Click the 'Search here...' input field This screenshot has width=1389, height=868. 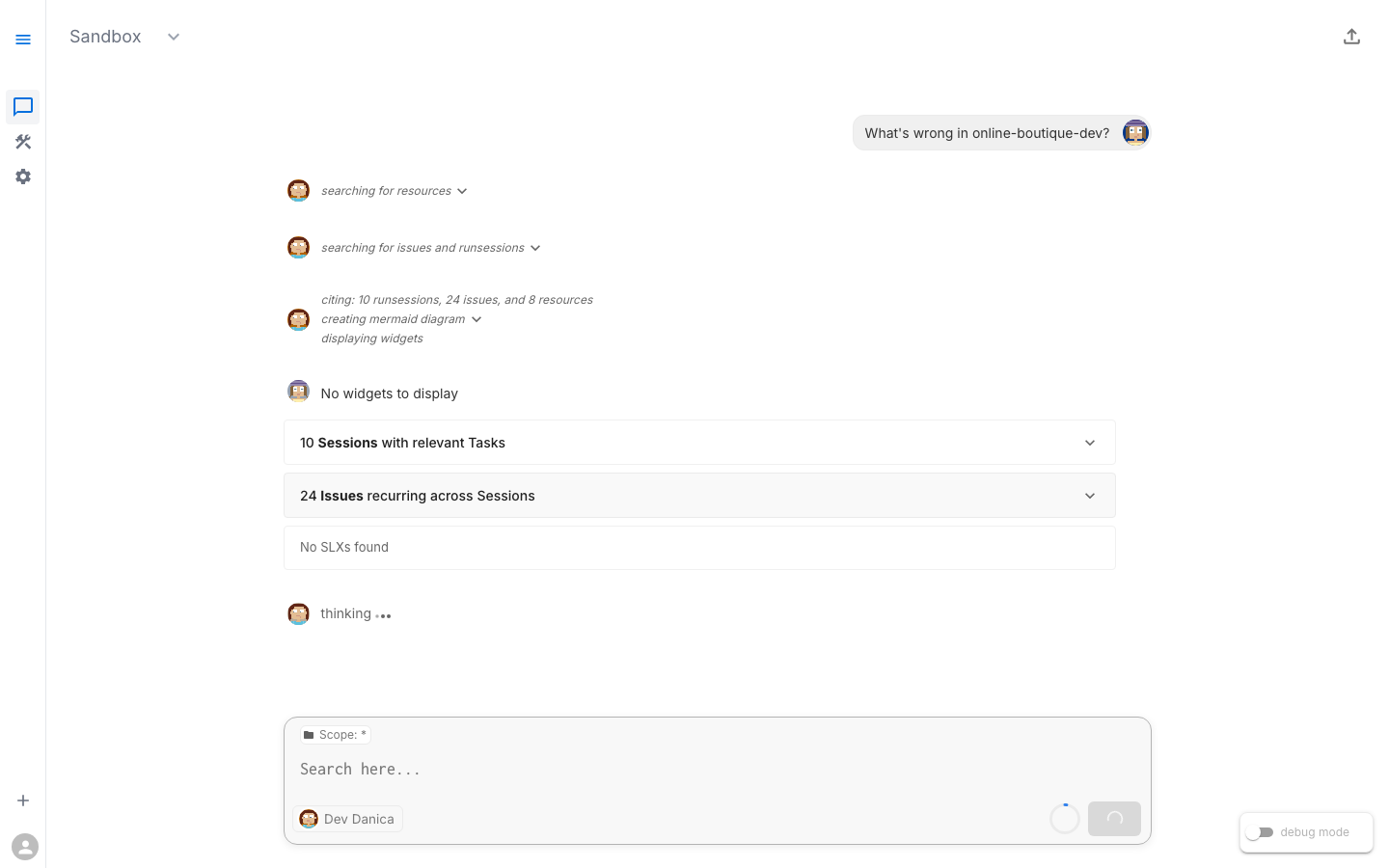coord(675,769)
